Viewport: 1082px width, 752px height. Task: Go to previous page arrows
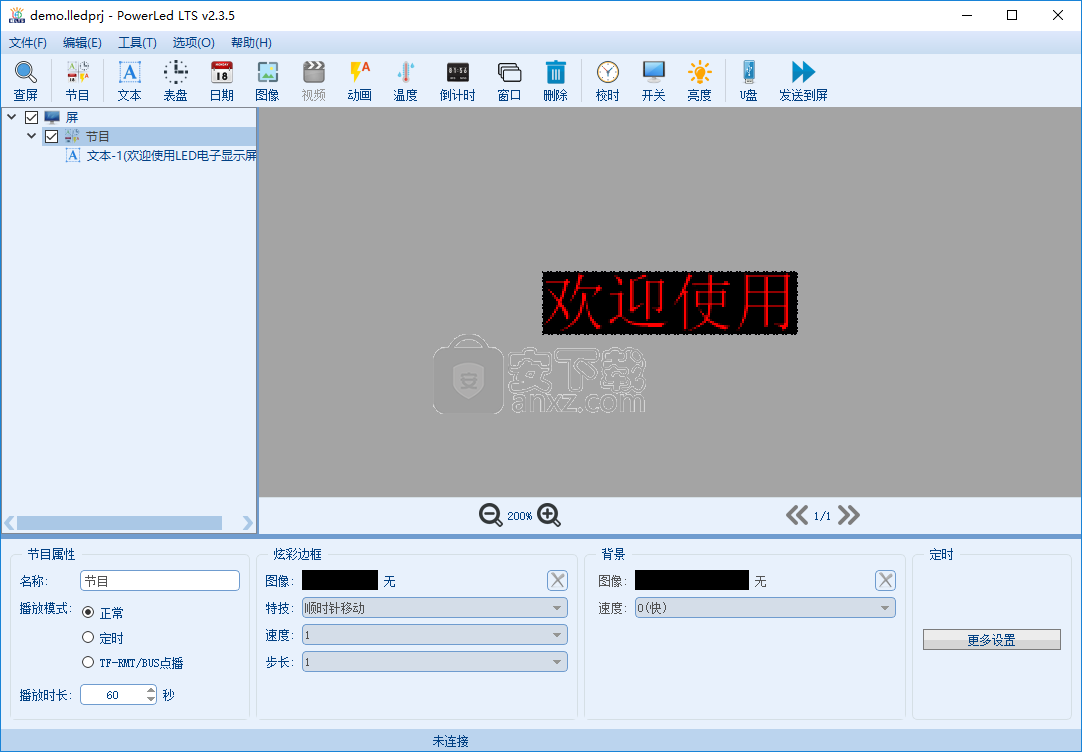(x=797, y=515)
